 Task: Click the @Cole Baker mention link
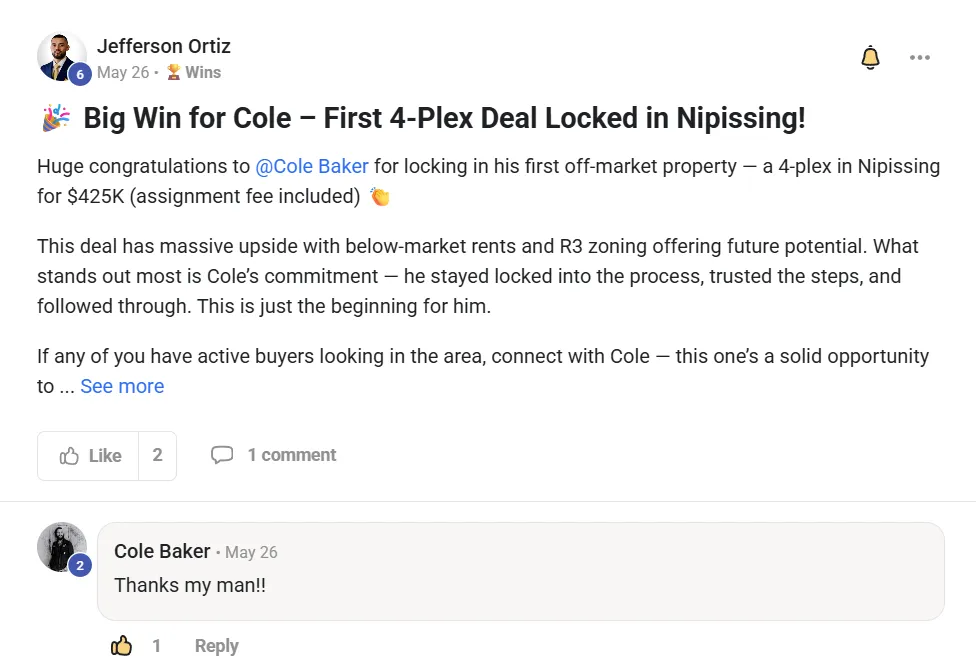tap(312, 166)
